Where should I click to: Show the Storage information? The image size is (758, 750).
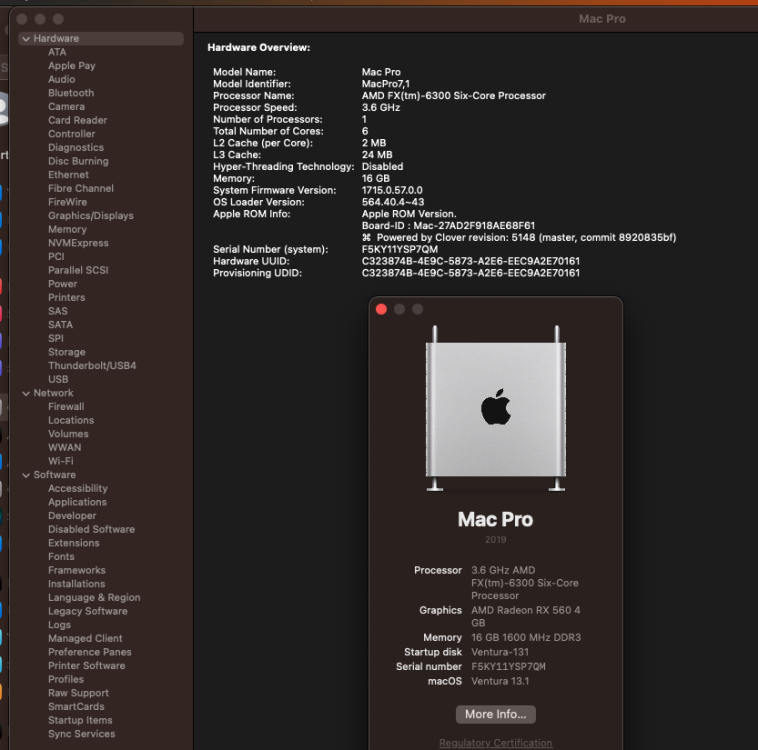[x=67, y=352]
